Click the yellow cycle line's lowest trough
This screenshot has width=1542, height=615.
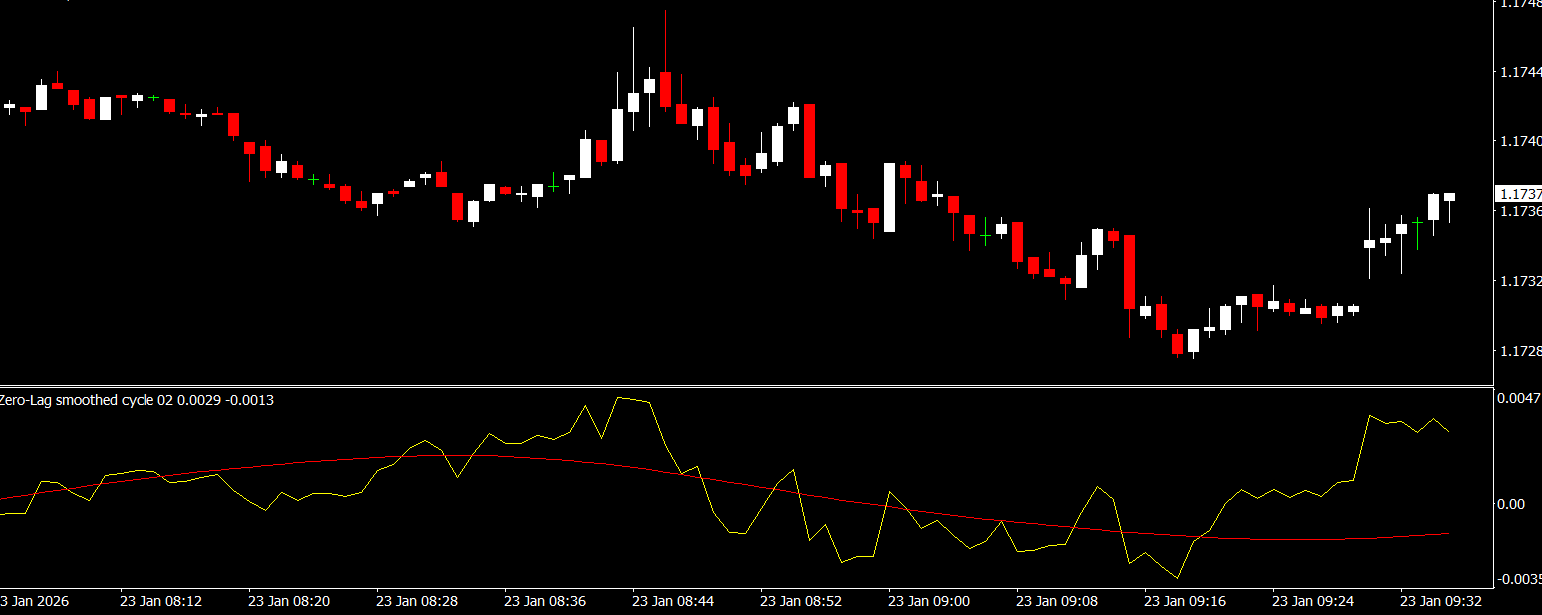pyautogui.click(x=1178, y=578)
